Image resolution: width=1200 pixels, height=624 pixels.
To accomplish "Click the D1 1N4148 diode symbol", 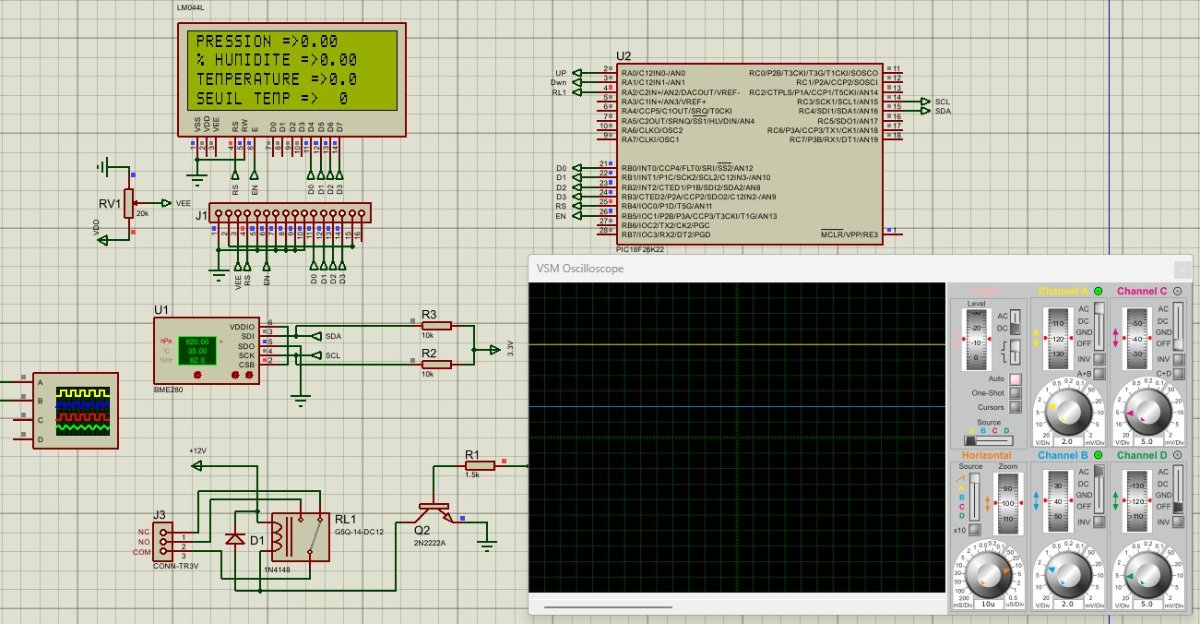I will click(x=235, y=539).
